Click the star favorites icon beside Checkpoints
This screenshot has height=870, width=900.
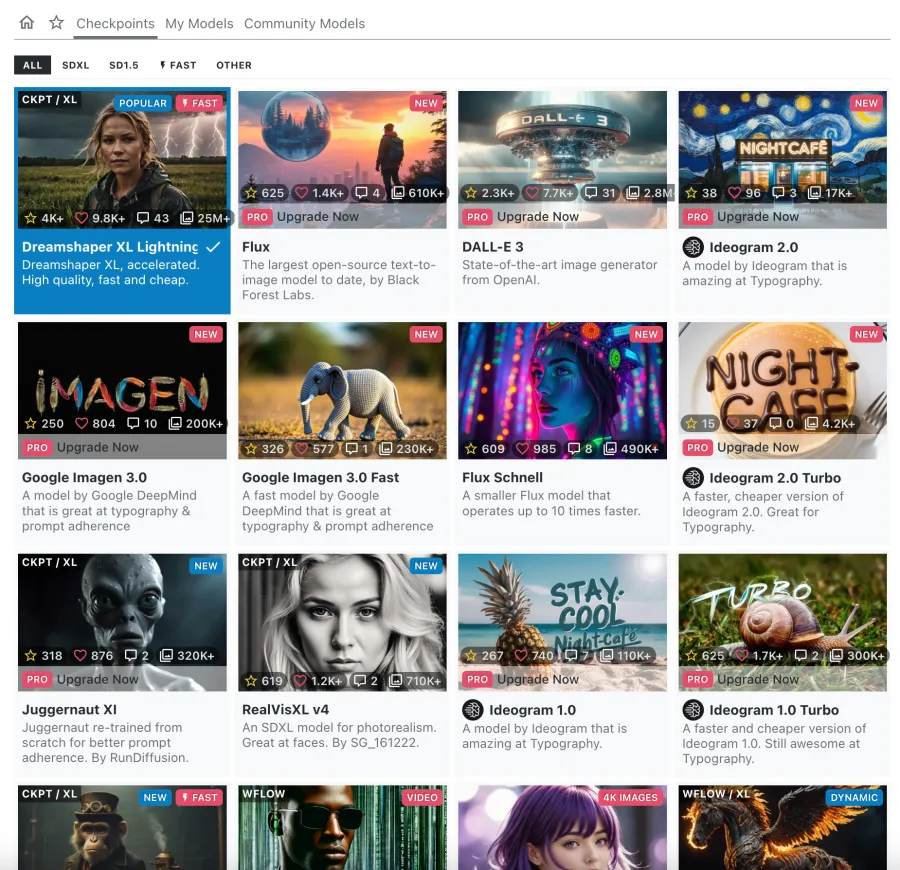[56, 23]
